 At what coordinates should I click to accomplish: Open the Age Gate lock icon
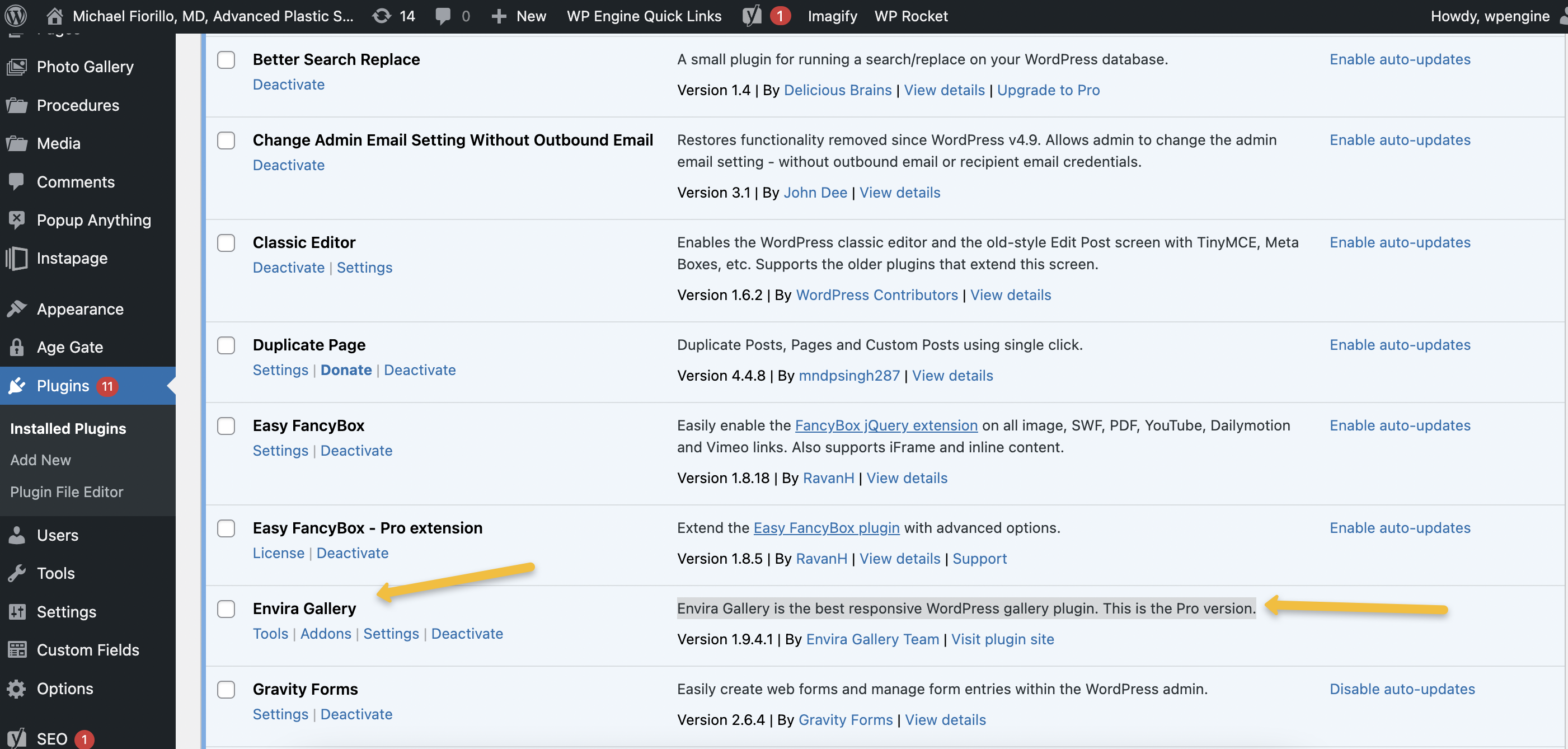(16, 347)
